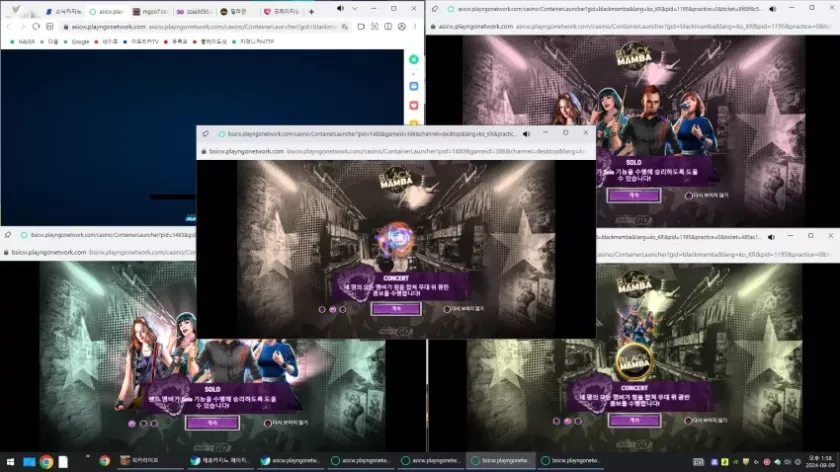
Task: Launch Chrome from the taskbar
Action: pyautogui.click(x=46, y=461)
